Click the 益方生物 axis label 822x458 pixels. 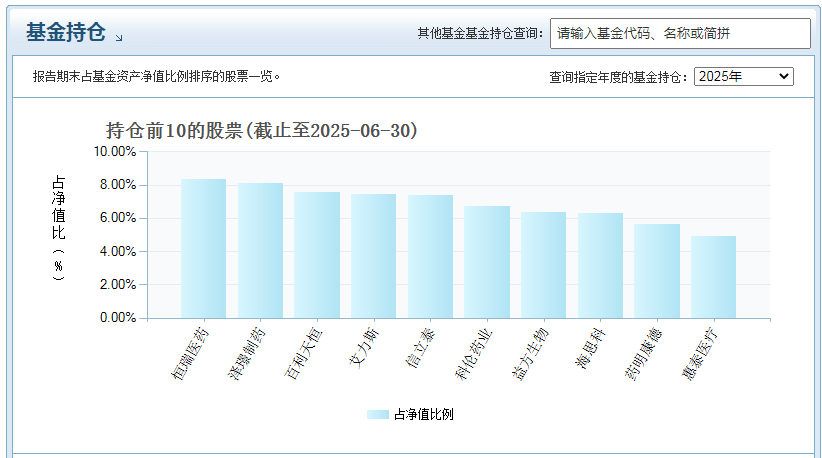[x=530, y=354]
